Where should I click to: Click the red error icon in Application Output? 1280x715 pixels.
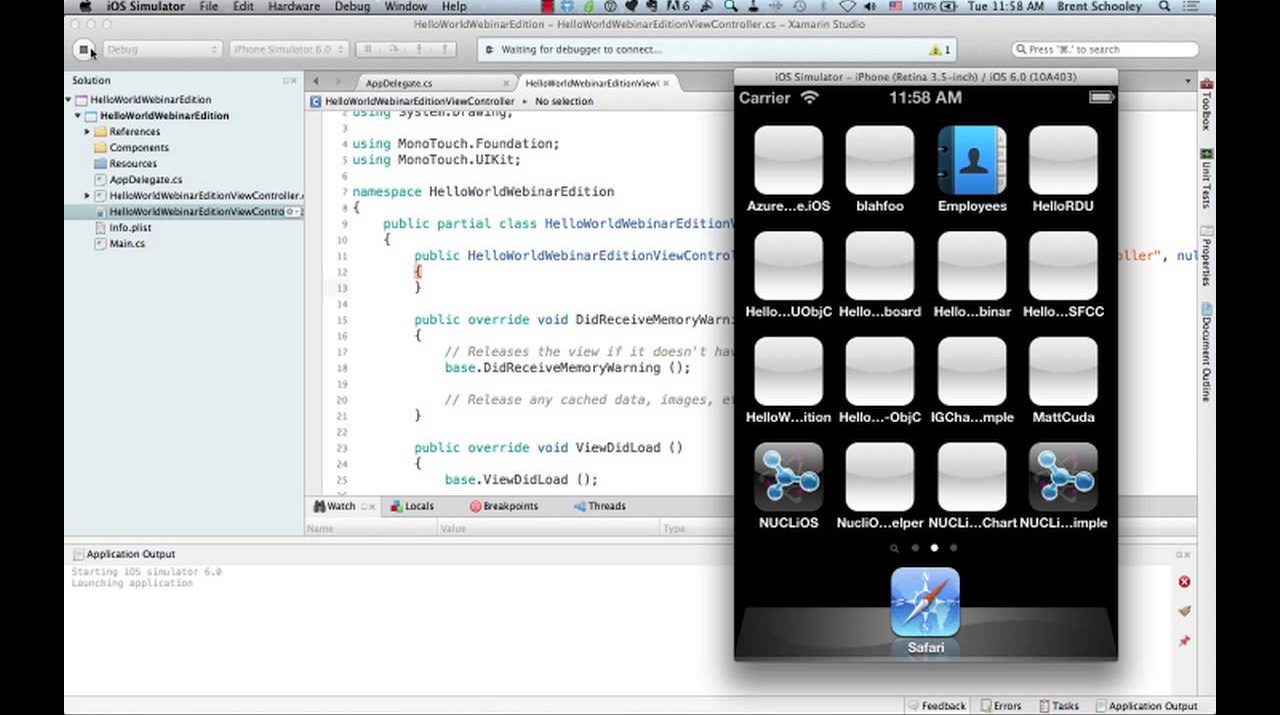point(1184,582)
